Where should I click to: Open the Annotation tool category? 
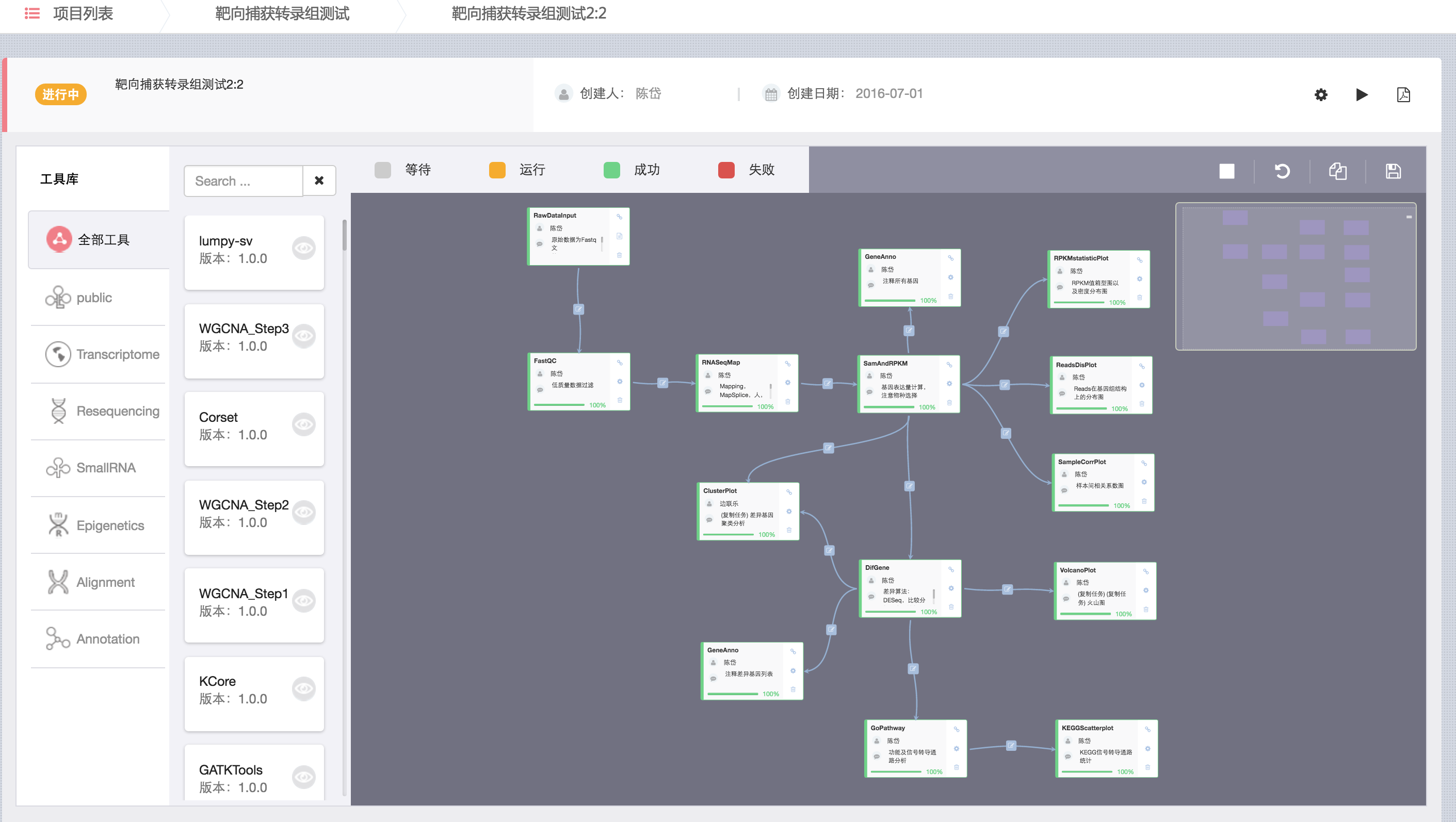(x=93, y=638)
